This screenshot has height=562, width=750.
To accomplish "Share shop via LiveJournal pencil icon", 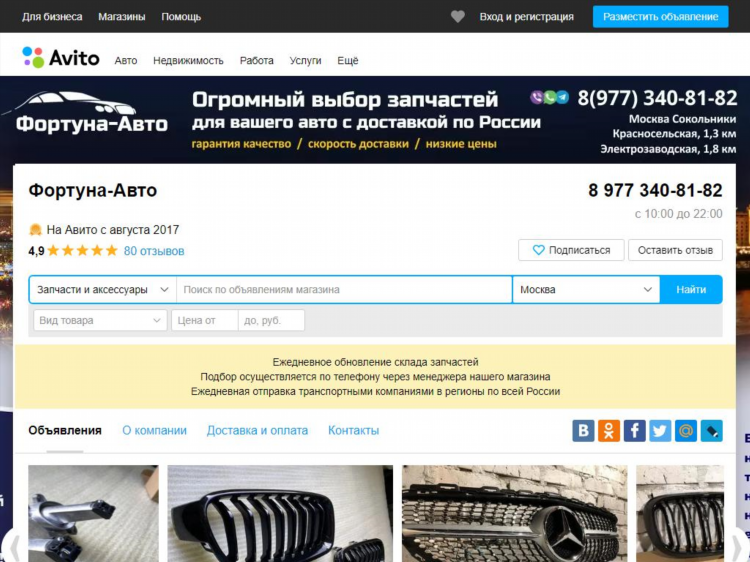I will pyautogui.click(x=712, y=431).
